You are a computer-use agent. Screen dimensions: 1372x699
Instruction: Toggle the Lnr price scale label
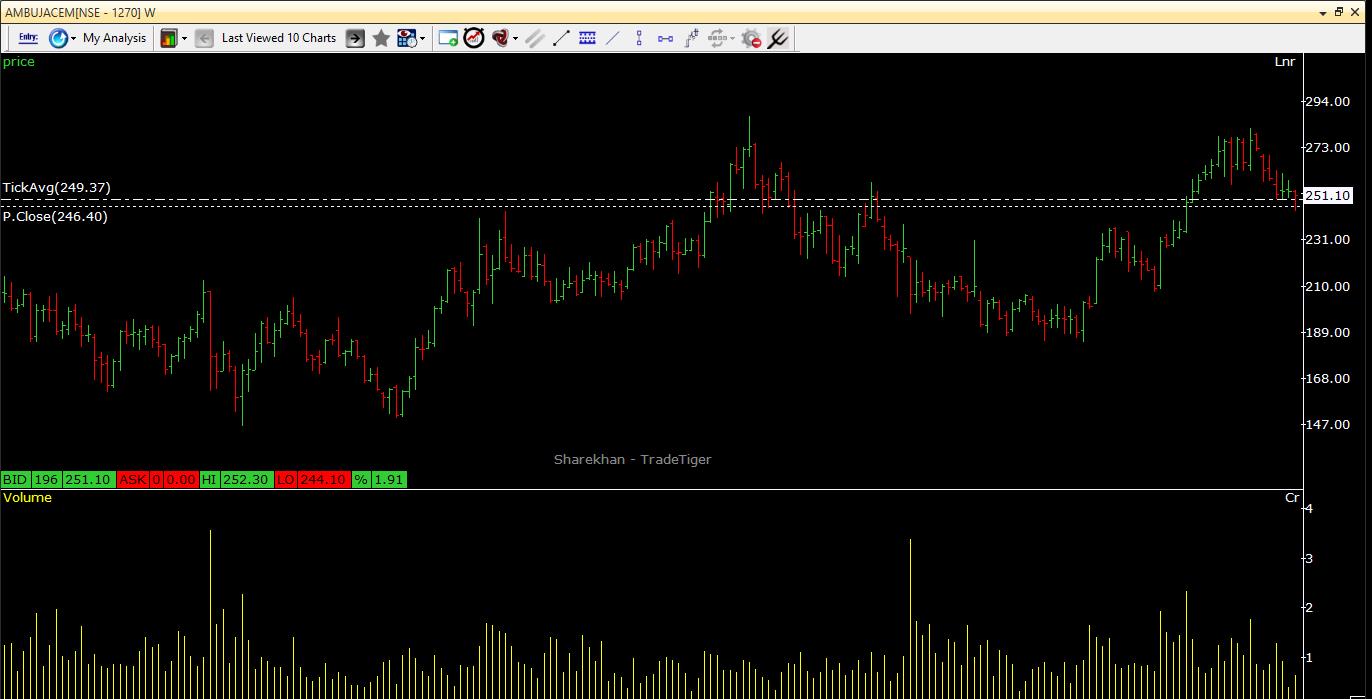coord(1285,62)
